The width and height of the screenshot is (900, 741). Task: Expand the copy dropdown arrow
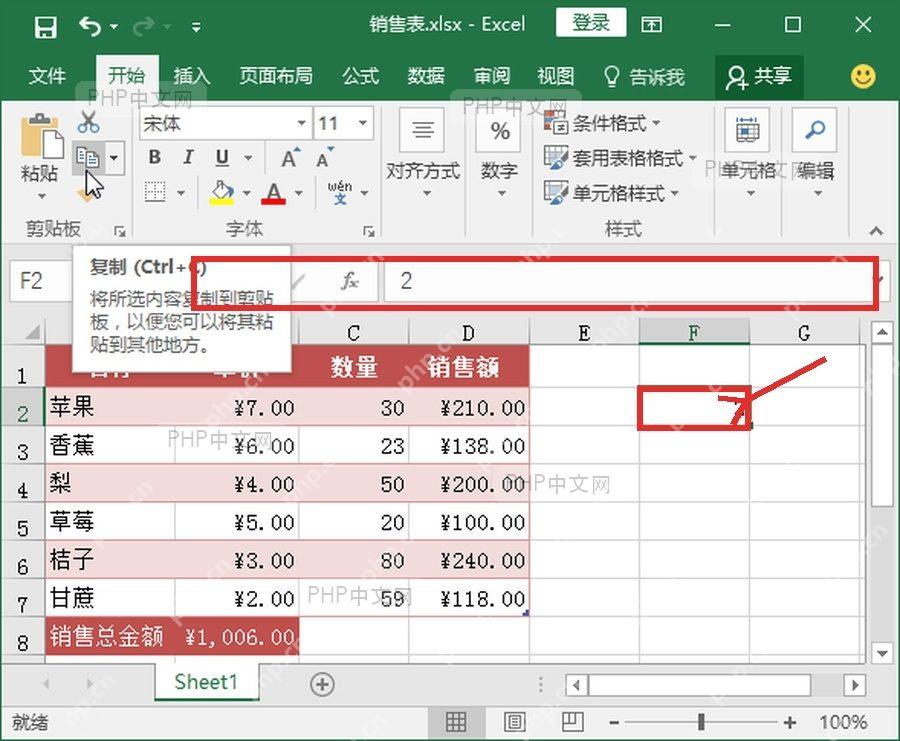(114, 157)
